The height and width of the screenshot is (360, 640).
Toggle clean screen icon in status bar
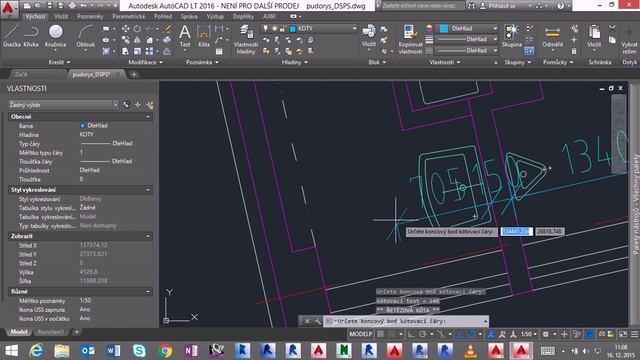coord(623,334)
